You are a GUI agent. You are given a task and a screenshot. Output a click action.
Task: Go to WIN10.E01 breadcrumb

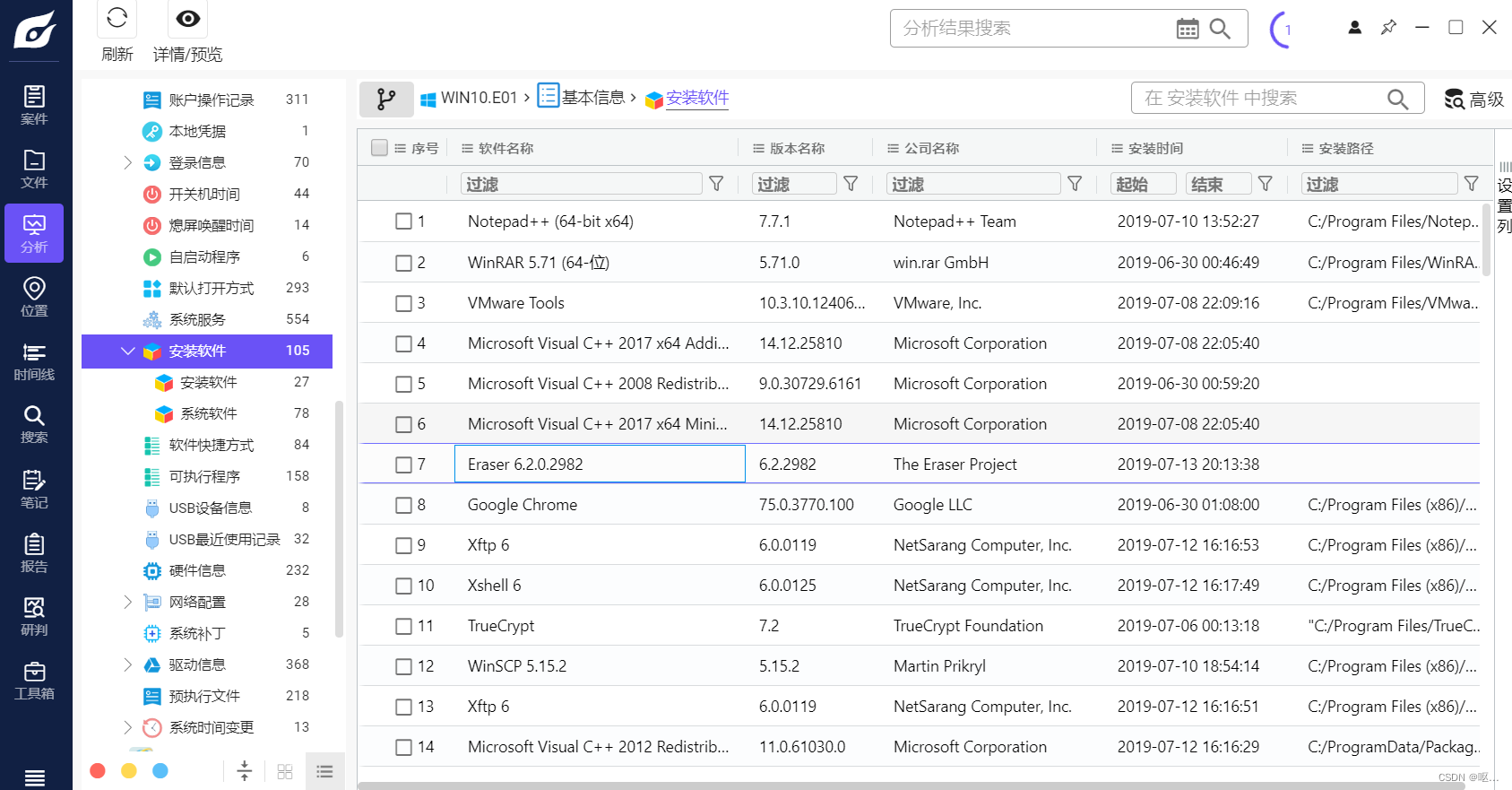tap(469, 98)
